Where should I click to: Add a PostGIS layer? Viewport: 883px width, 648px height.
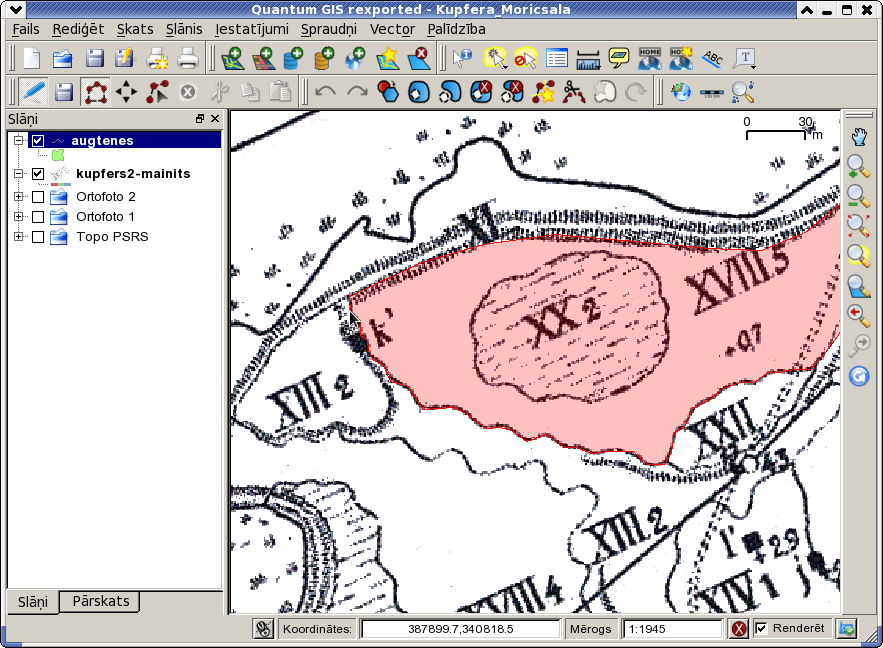click(x=293, y=58)
